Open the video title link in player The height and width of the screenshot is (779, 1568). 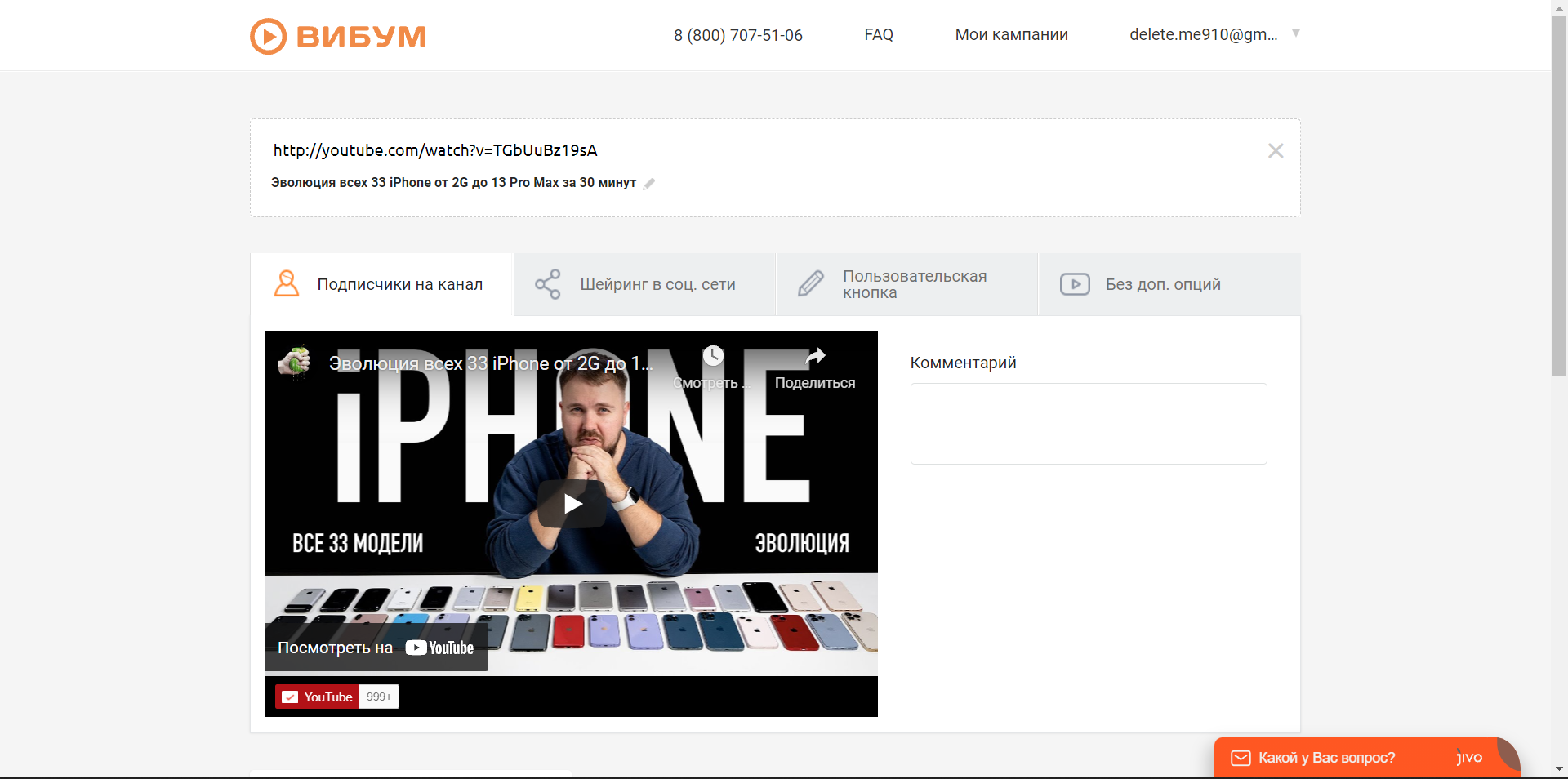pyautogui.click(x=491, y=363)
